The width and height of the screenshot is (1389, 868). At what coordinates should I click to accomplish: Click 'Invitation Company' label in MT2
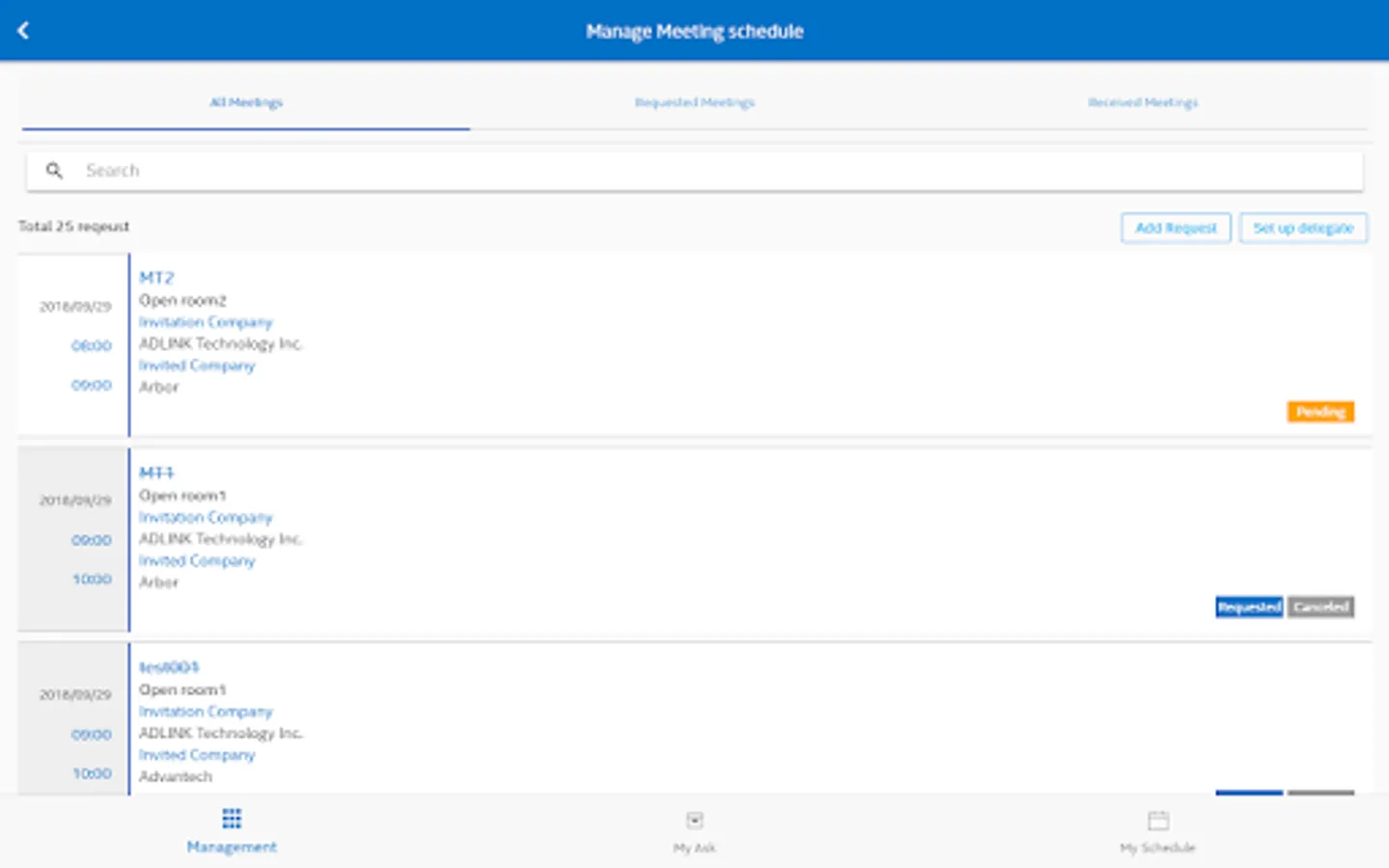tap(205, 322)
